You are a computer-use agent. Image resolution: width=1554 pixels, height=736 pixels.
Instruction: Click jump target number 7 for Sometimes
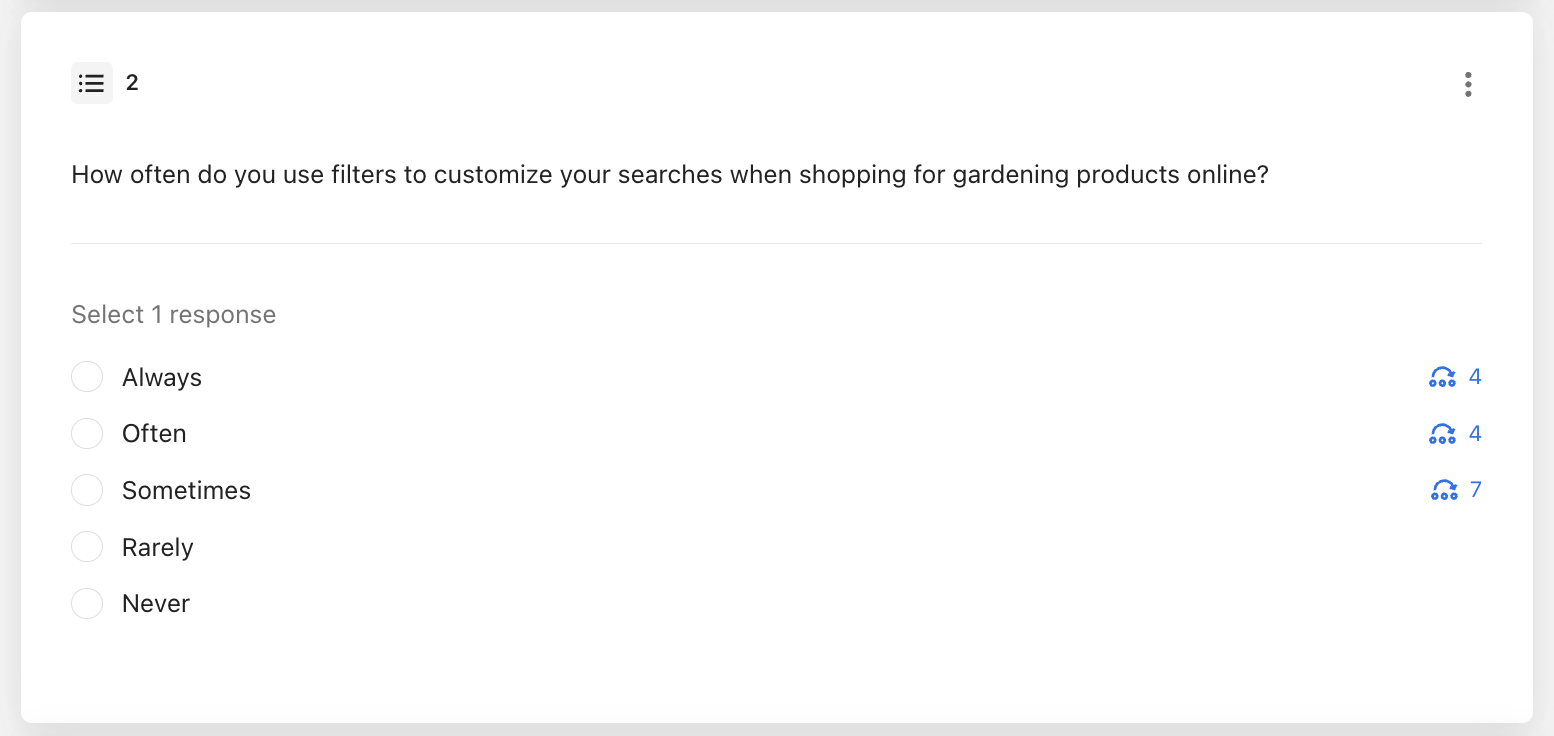click(x=1476, y=490)
